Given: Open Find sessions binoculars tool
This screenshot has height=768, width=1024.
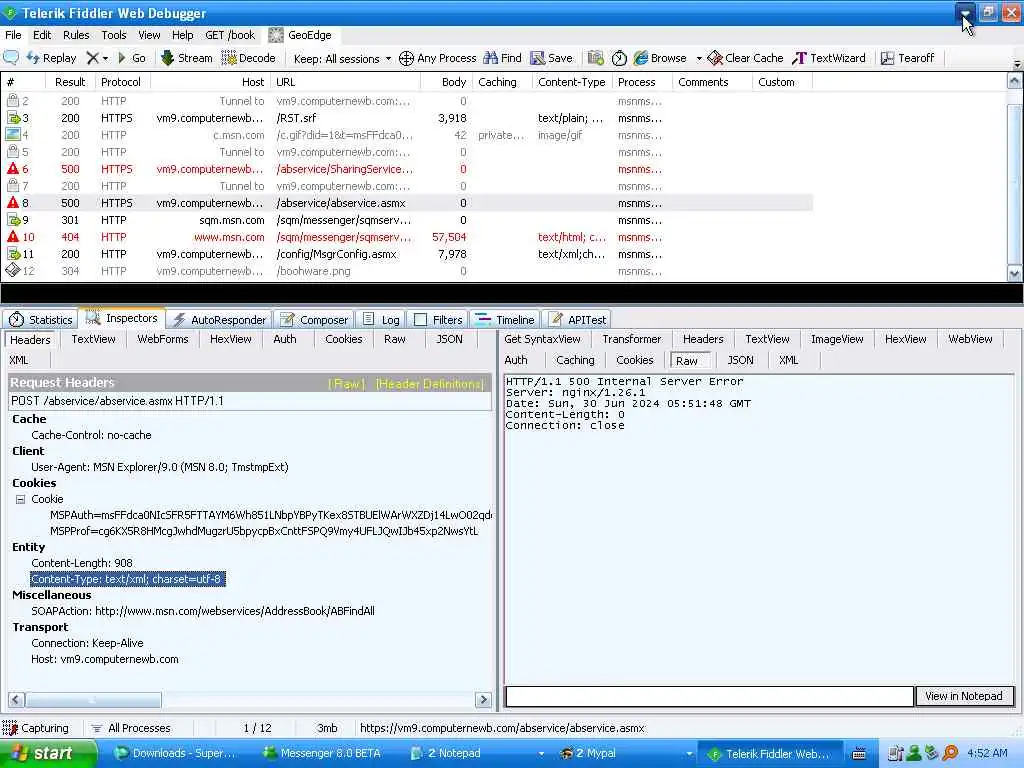Looking at the screenshot, I should pyautogui.click(x=502, y=58).
